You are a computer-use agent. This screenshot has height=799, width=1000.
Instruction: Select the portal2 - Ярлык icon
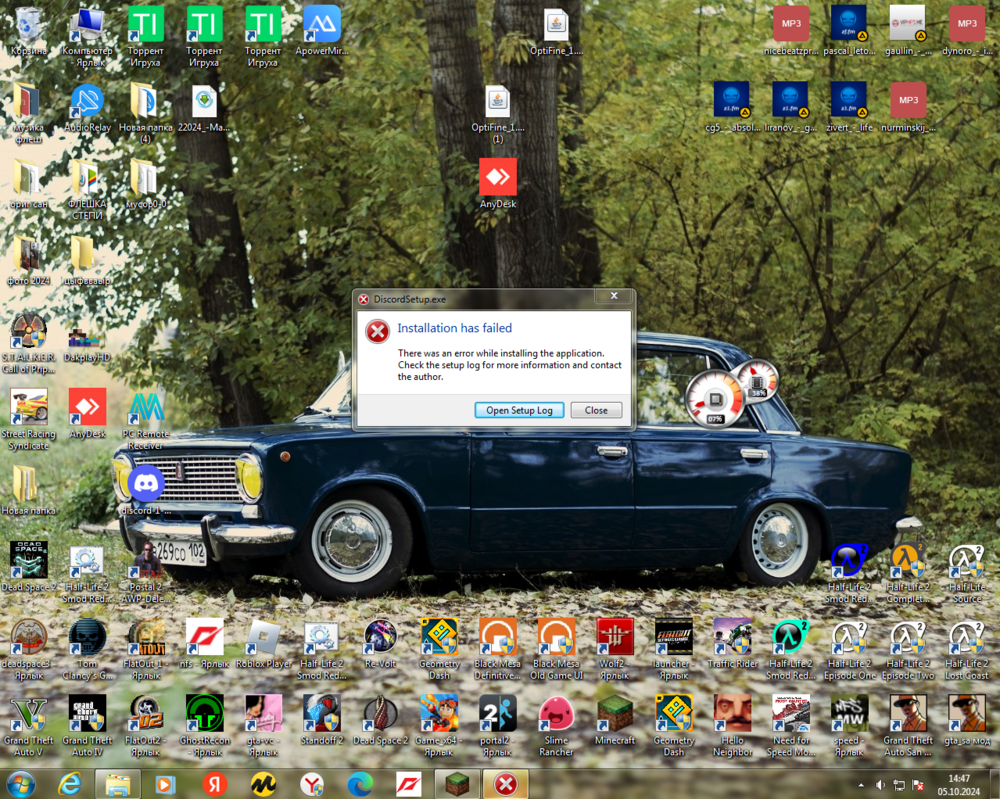pyautogui.click(x=497, y=726)
